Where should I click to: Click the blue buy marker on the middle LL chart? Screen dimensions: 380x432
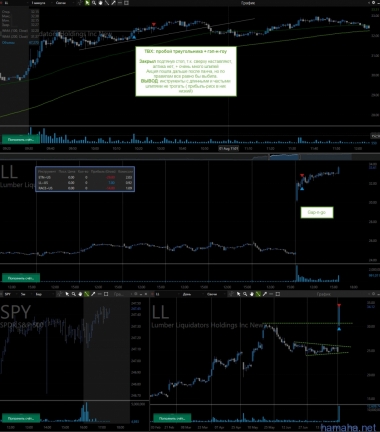coord(302,189)
